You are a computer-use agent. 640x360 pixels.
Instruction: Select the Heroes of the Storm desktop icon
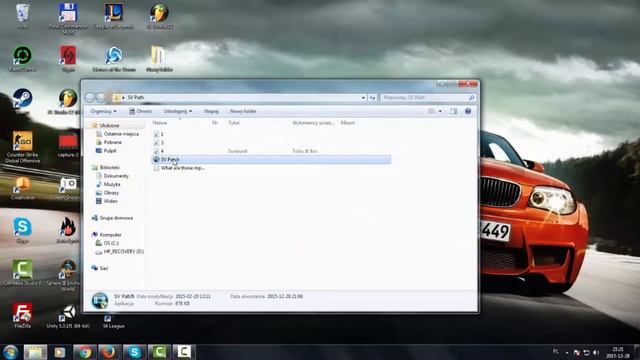tap(114, 59)
